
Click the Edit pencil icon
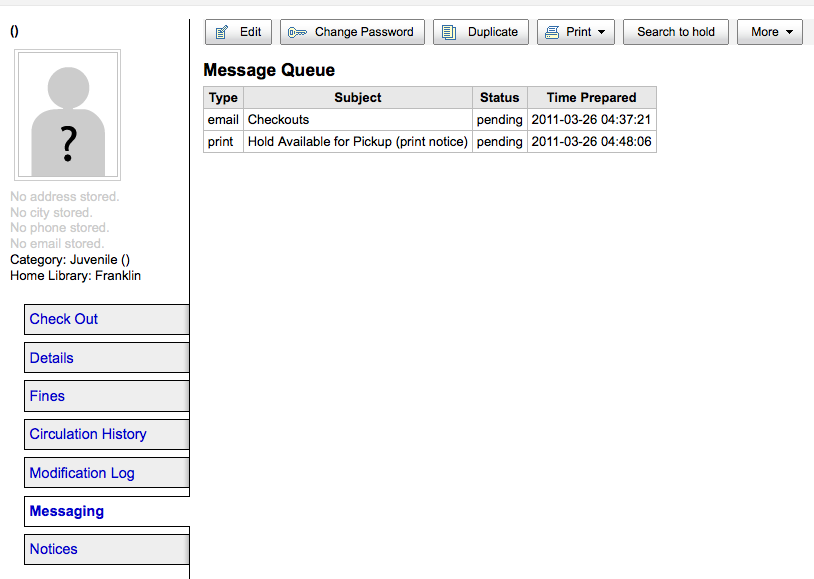tap(222, 32)
